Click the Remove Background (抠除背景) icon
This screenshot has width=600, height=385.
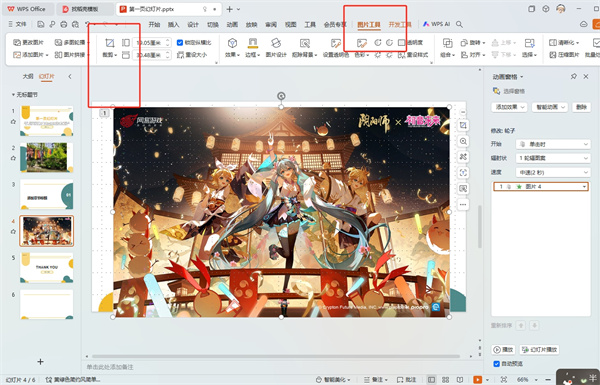[x=305, y=43]
